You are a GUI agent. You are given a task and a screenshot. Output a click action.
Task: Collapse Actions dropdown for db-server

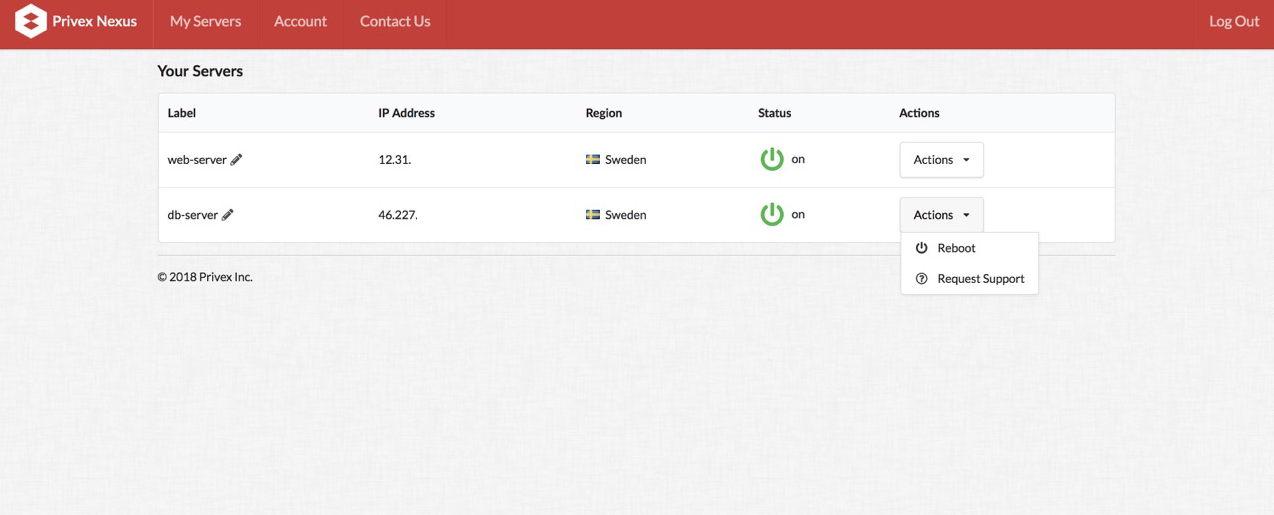941,215
